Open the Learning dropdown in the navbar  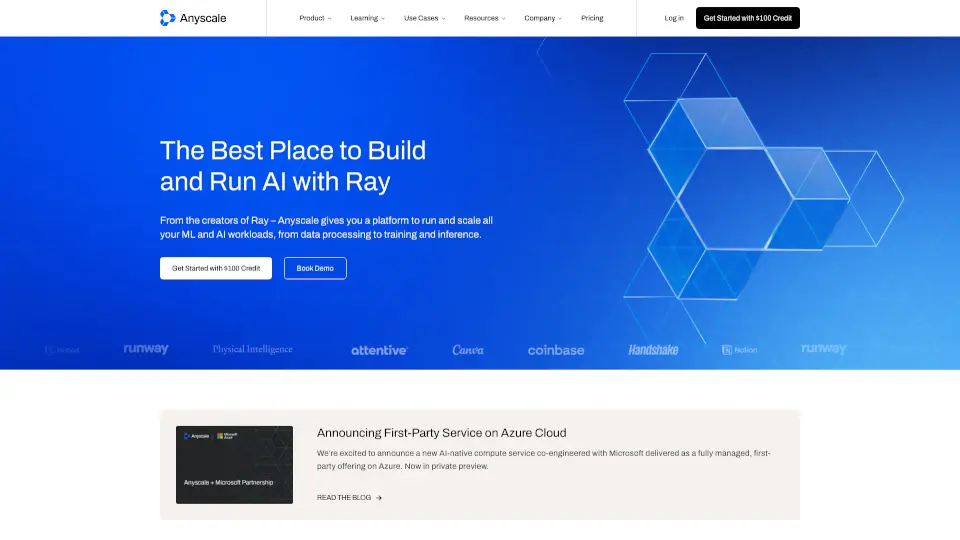click(x=367, y=18)
